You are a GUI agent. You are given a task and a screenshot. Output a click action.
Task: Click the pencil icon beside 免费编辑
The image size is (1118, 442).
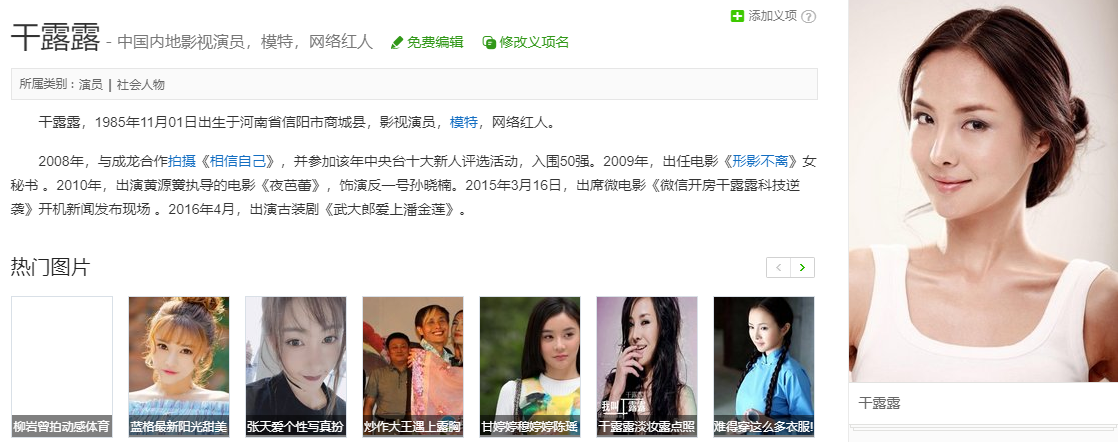pos(397,43)
